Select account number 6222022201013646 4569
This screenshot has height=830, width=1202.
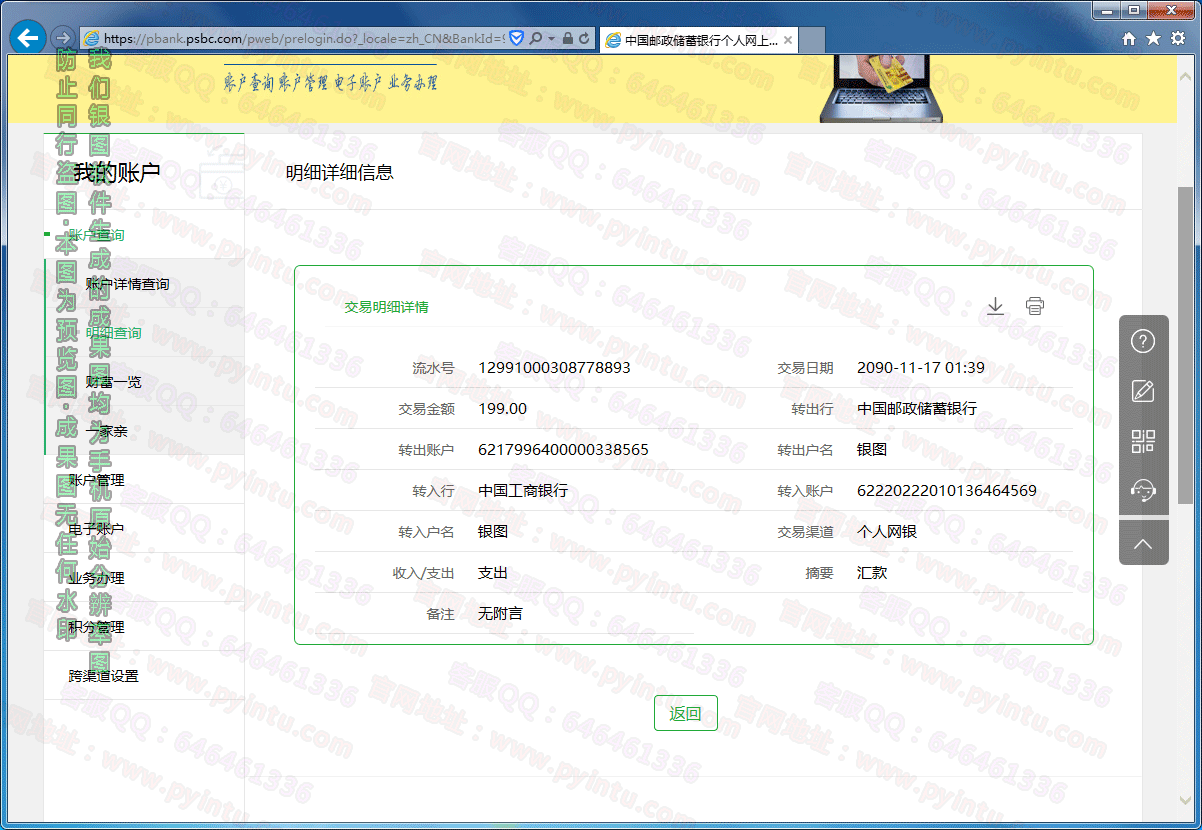tap(947, 490)
